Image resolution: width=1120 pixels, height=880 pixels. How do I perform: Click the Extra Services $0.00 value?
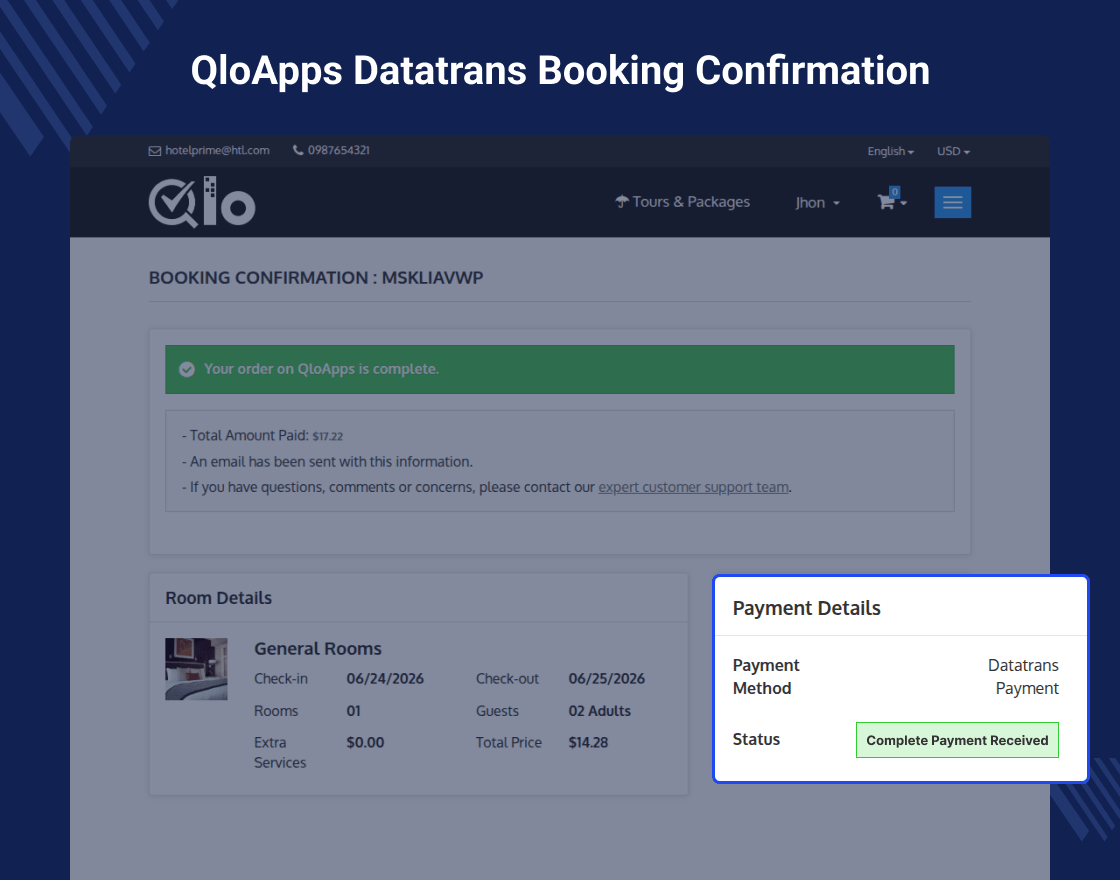point(365,743)
